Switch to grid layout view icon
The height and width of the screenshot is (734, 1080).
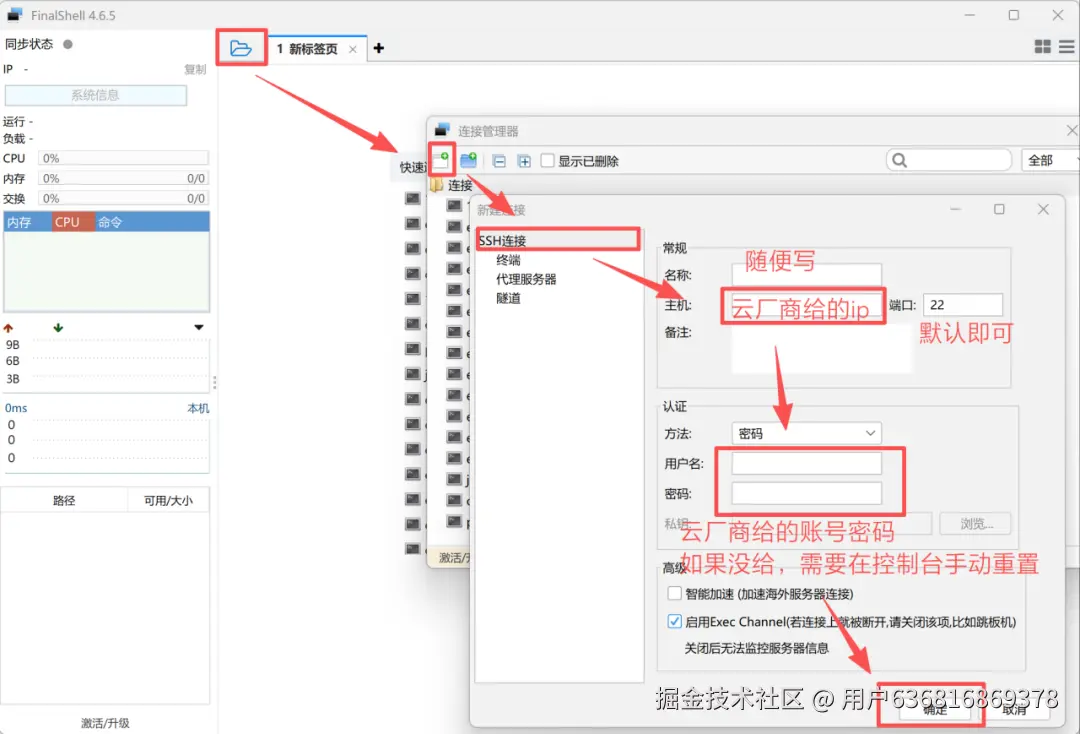pyautogui.click(x=1042, y=46)
